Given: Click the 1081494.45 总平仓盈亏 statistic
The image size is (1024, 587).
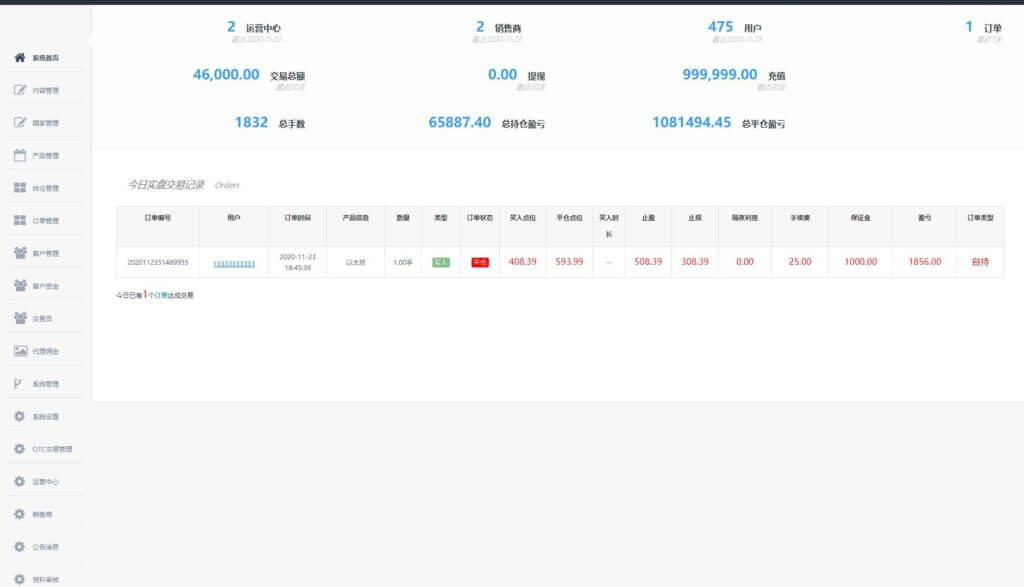Looking at the screenshot, I should click(x=718, y=123).
